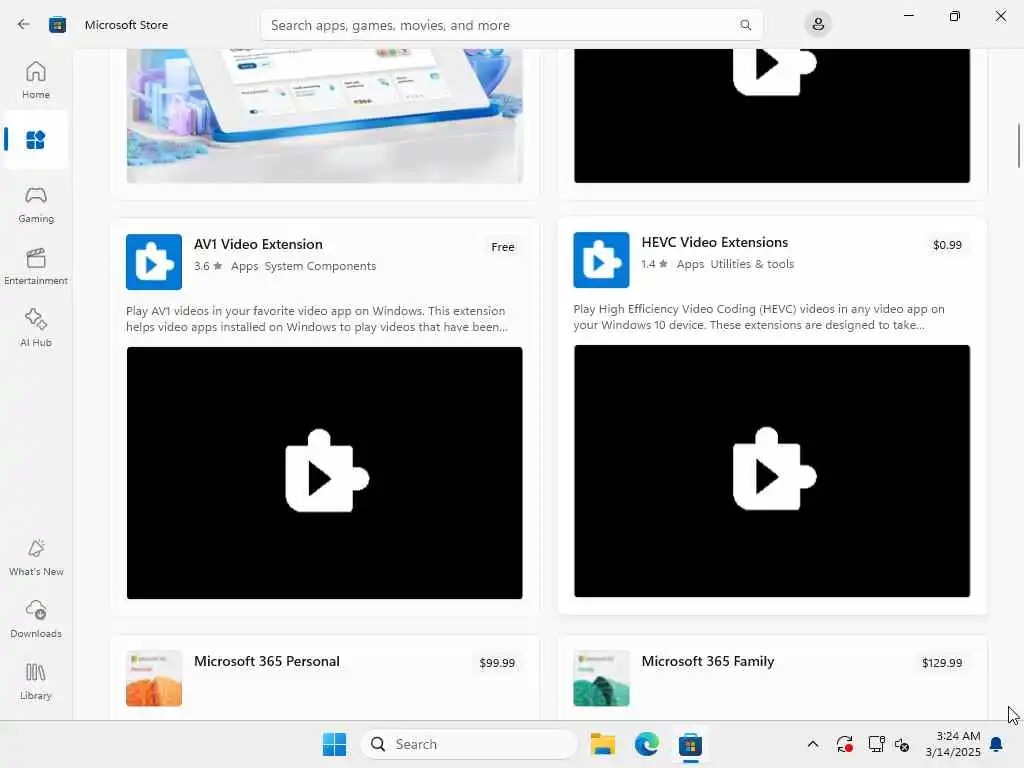This screenshot has height=768, width=1024.
Task: Show hidden system tray icons chevron
Action: pyautogui.click(x=812, y=744)
